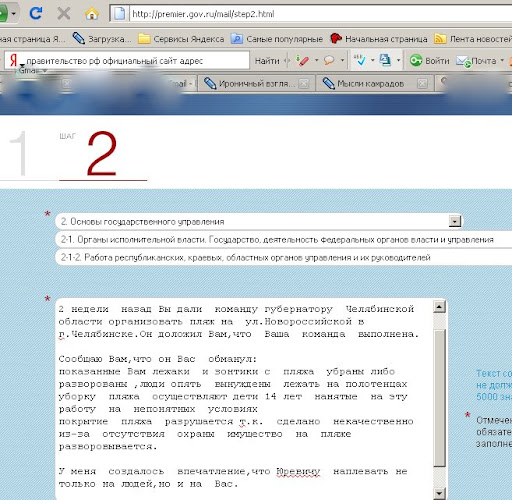Click the Найти search button
Image resolution: width=512 pixels, height=500 pixels.
point(267,61)
